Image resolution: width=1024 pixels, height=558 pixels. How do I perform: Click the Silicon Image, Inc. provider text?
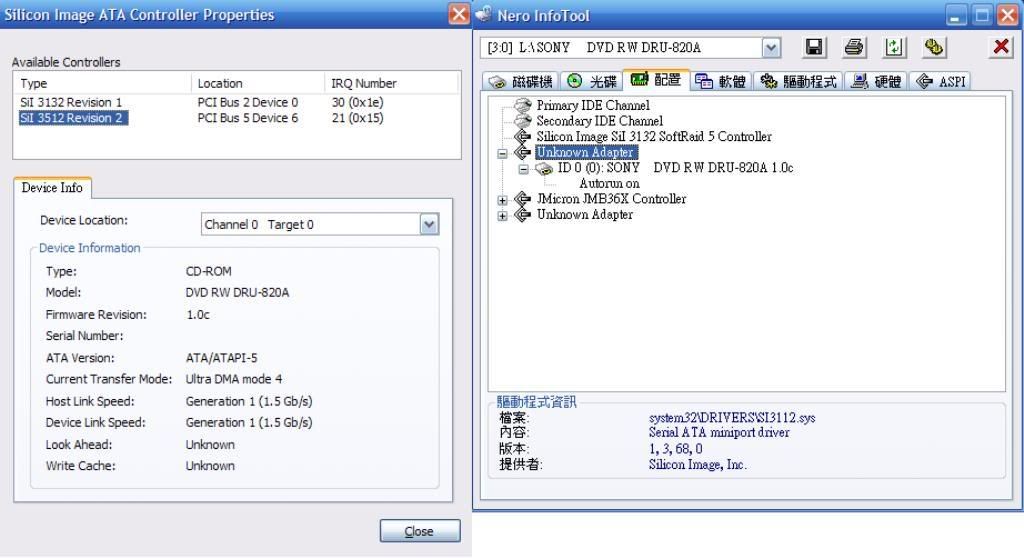click(x=697, y=465)
